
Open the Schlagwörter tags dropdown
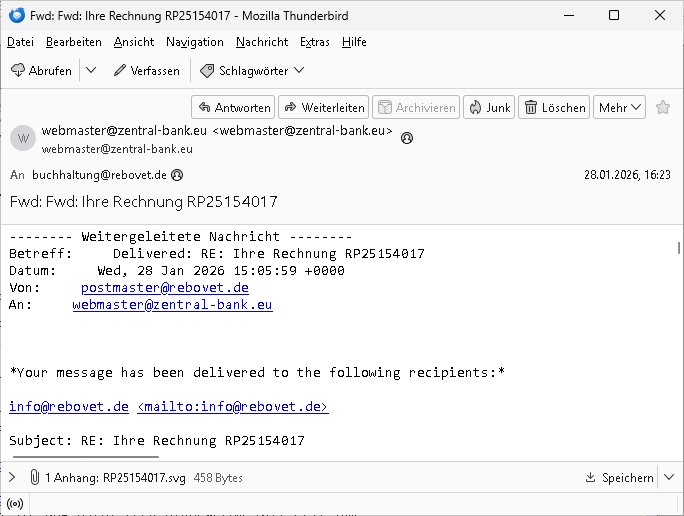(x=252, y=70)
